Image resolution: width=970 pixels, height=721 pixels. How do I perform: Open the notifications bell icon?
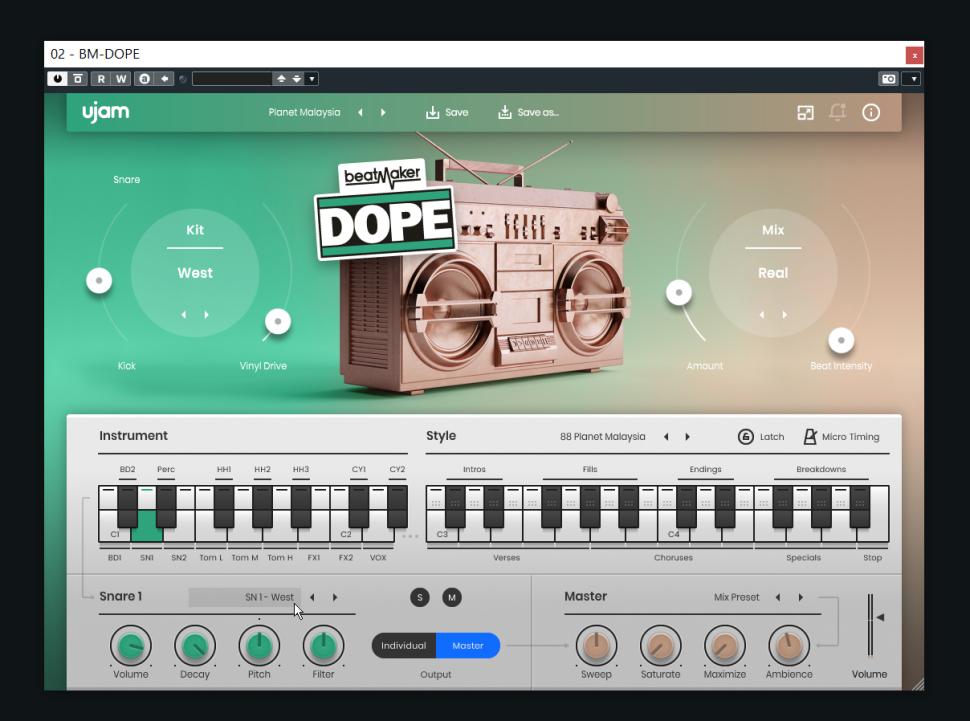point(838,113)
